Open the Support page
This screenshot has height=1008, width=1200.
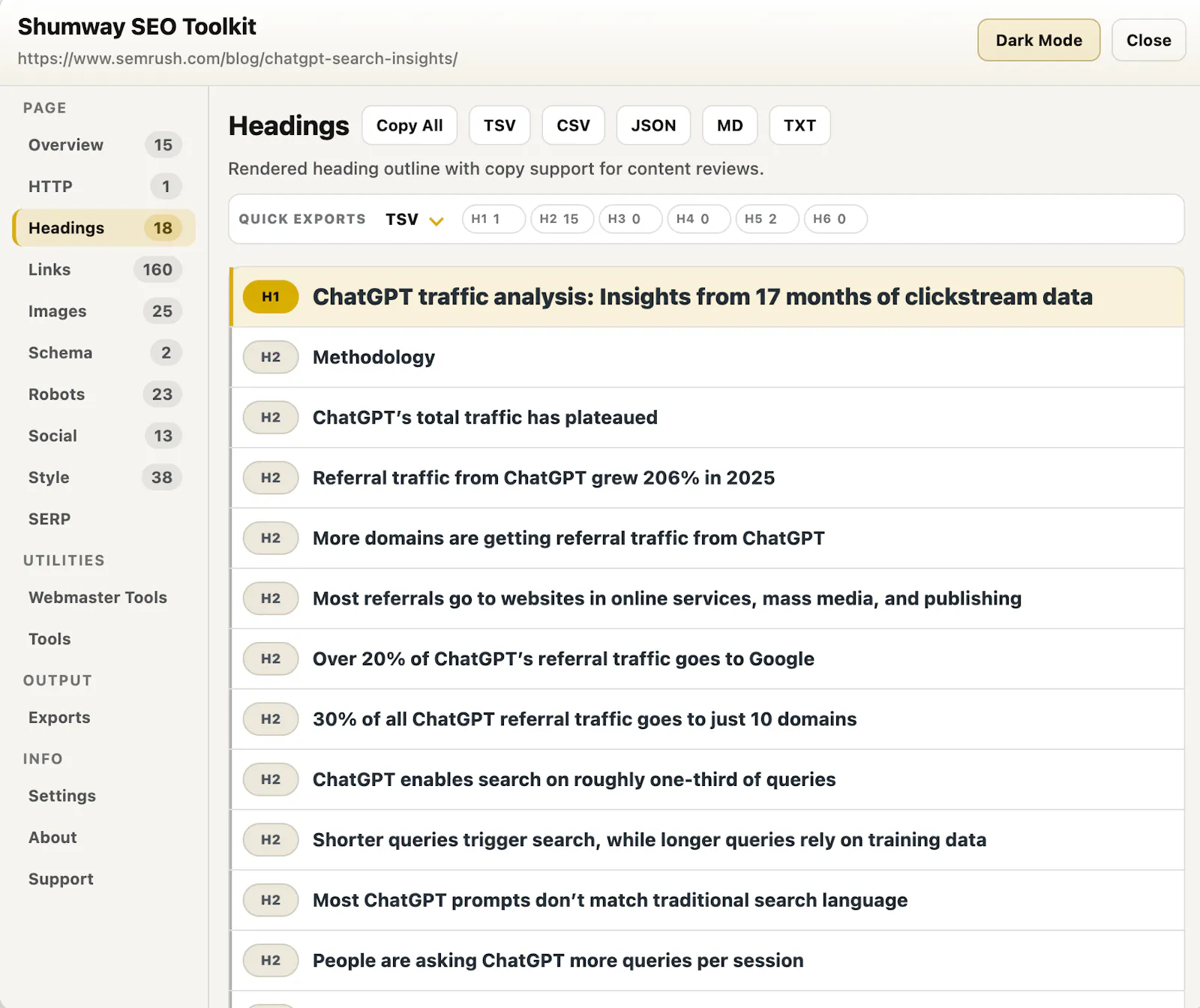104,879
